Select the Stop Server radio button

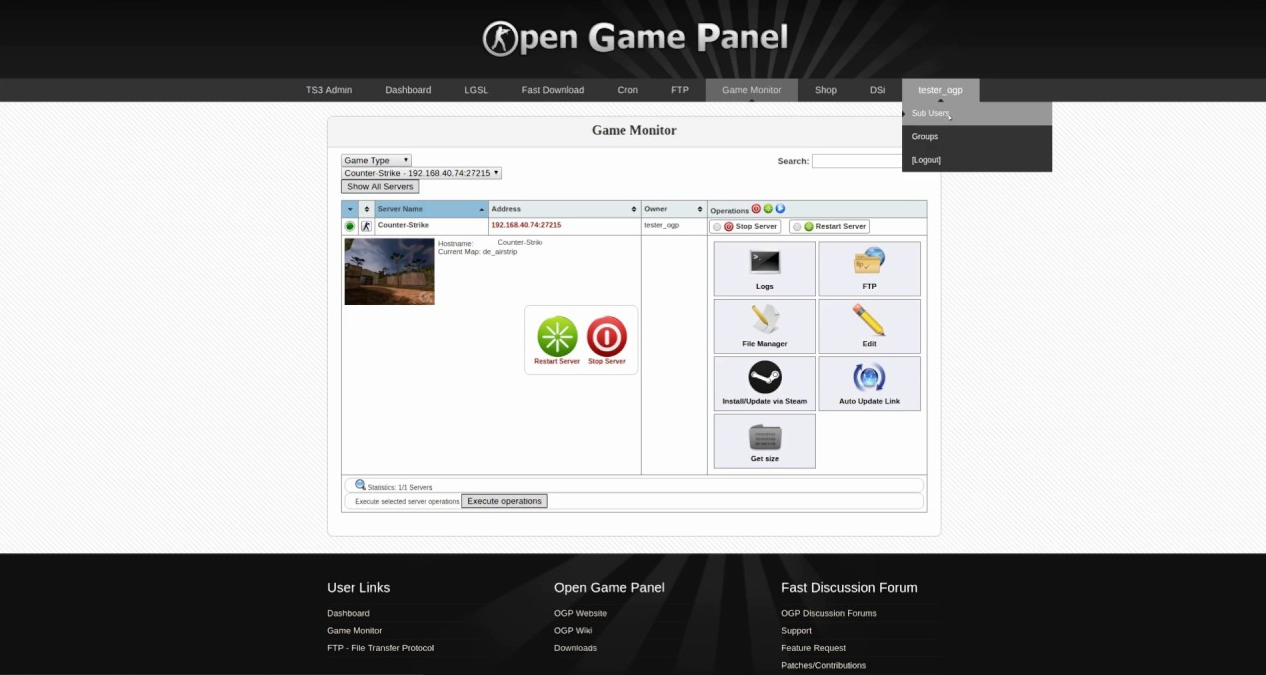tap(717, 227)
